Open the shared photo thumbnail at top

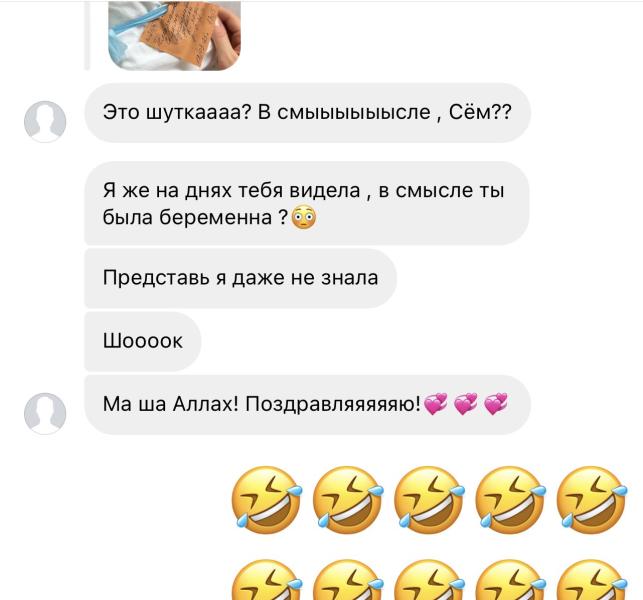click(x=174, y=35)
